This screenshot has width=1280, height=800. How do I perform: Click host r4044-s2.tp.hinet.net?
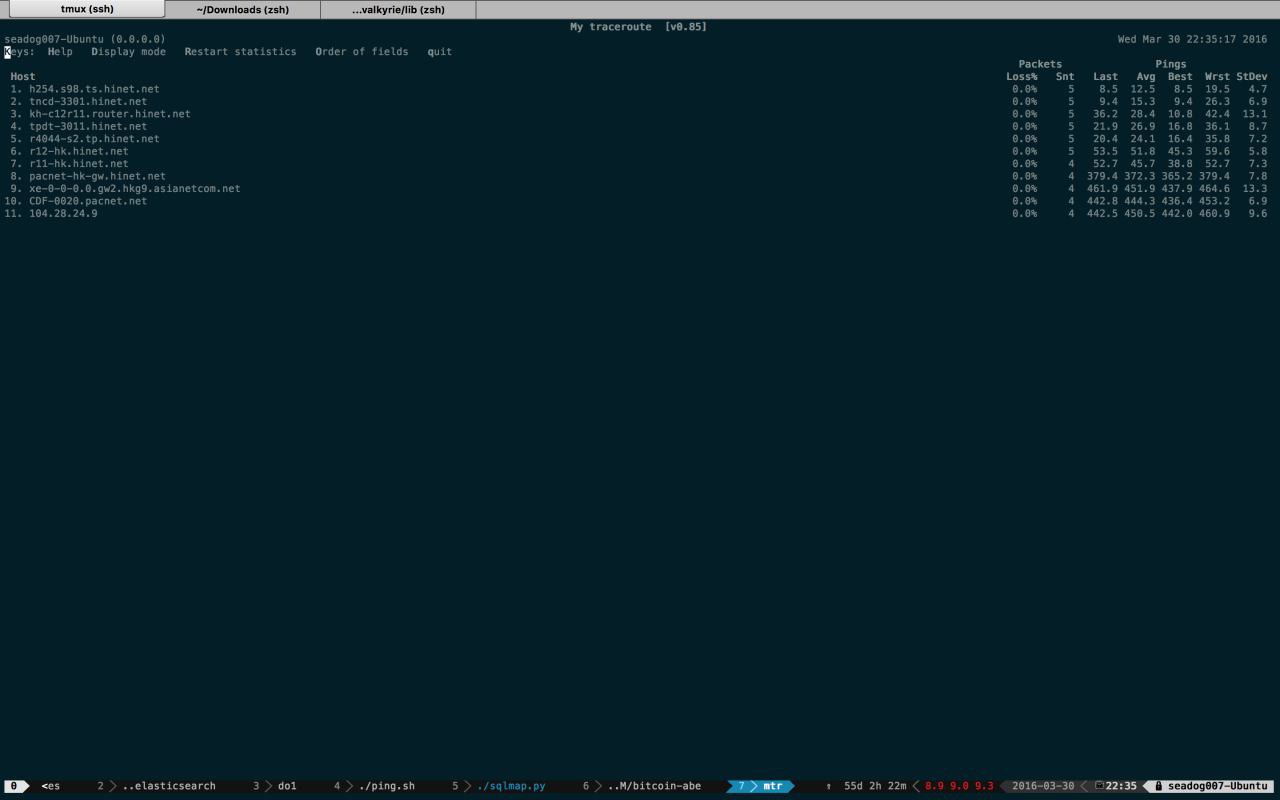click(94, 139)
